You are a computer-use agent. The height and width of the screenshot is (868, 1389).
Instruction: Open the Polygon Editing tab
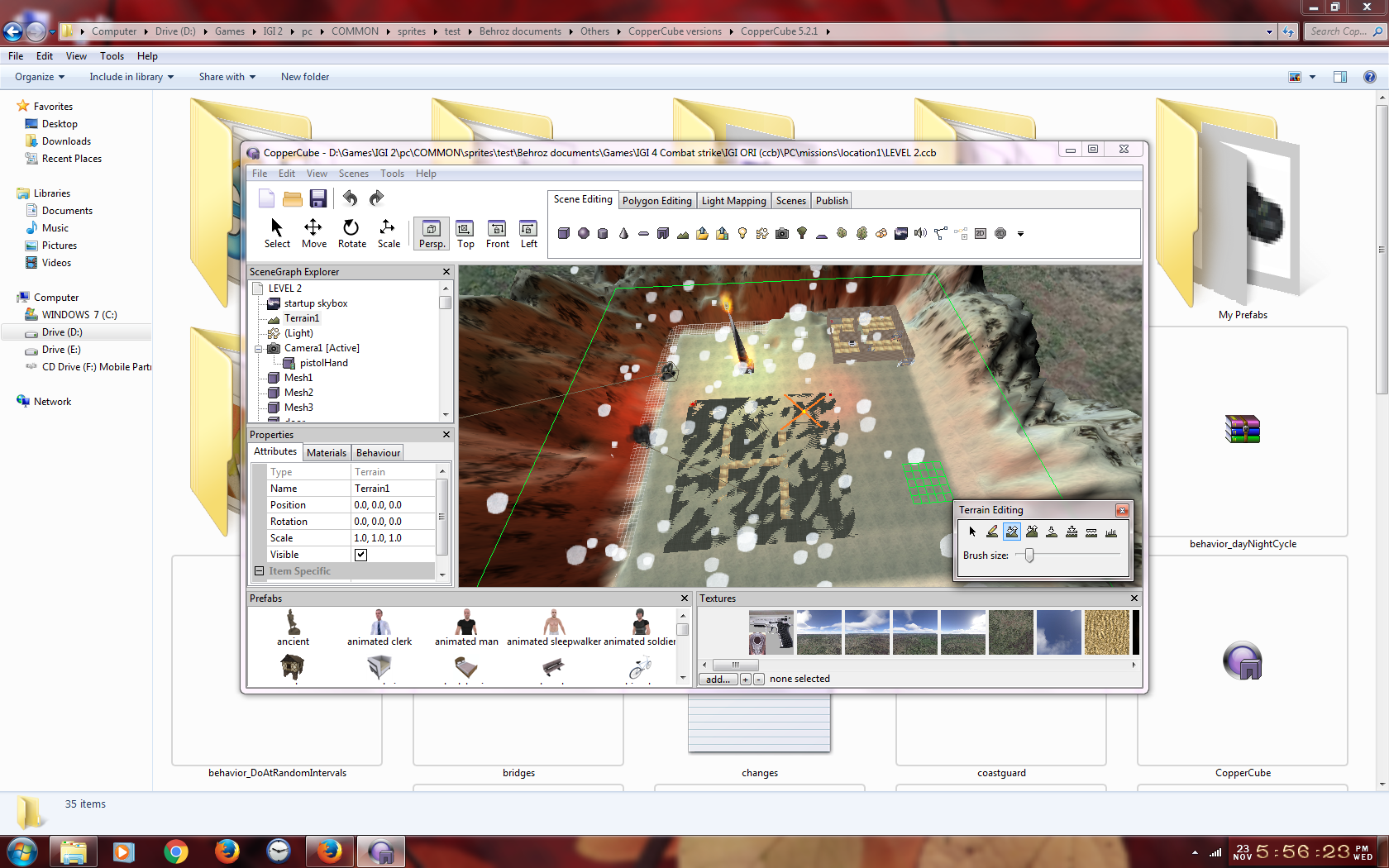coord(656,201)
